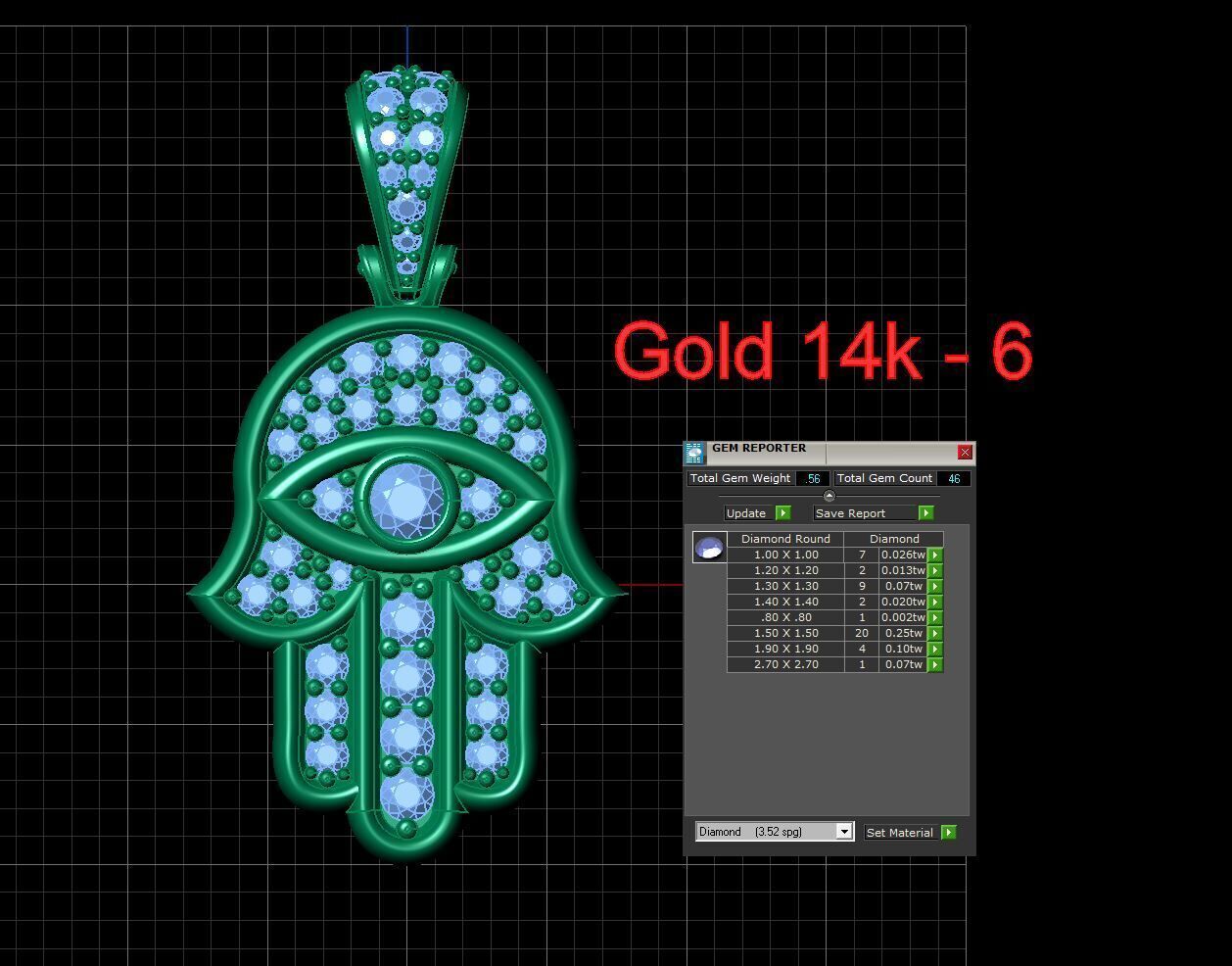The width and height of the screenshot is (1232, 966).
Task: Click the green arrow on the 1.30 X 1.30 row
Action: tap(935, 586)
